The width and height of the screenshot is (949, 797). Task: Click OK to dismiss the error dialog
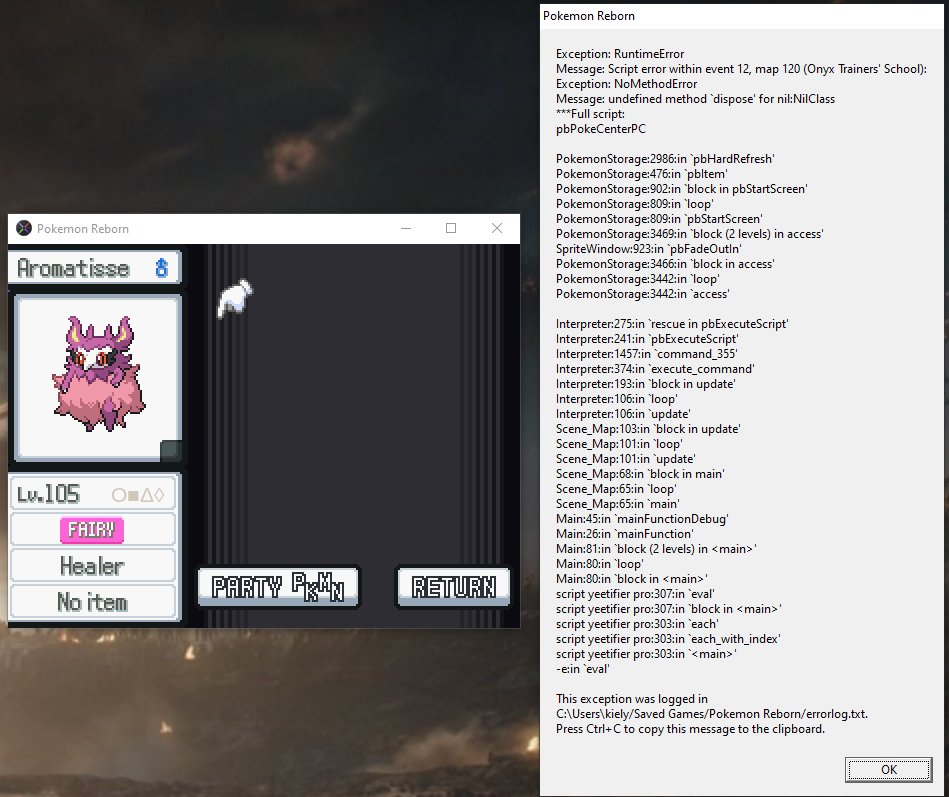(x=888, y=770)
